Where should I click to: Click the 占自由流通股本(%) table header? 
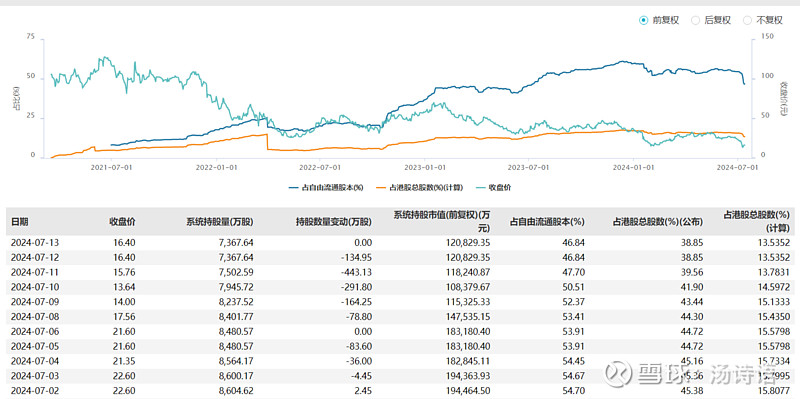pyautogui.click(x=547, y=222)
